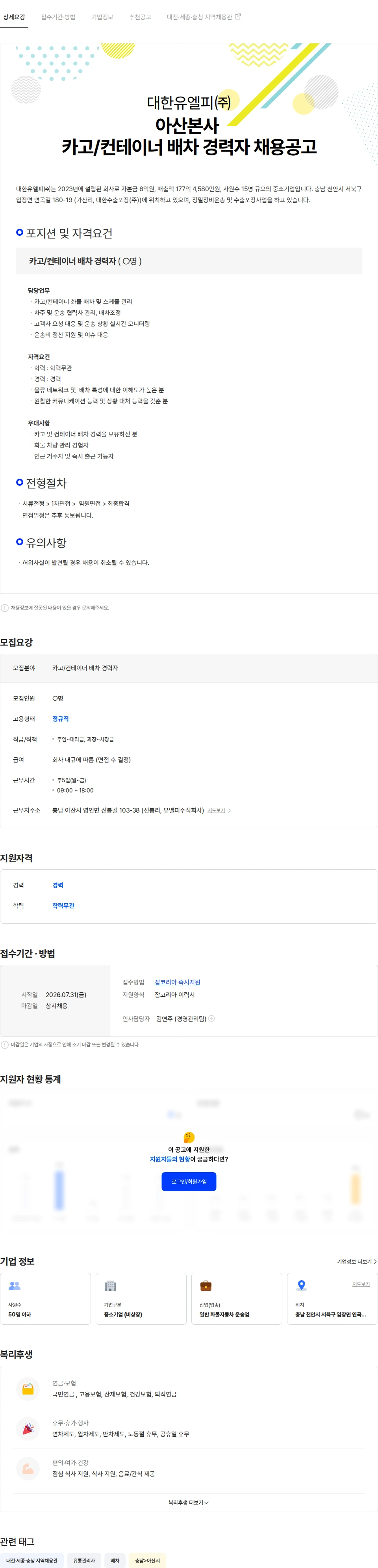Select the 배차 tag
The image size is (378, 1568).
115,1560
